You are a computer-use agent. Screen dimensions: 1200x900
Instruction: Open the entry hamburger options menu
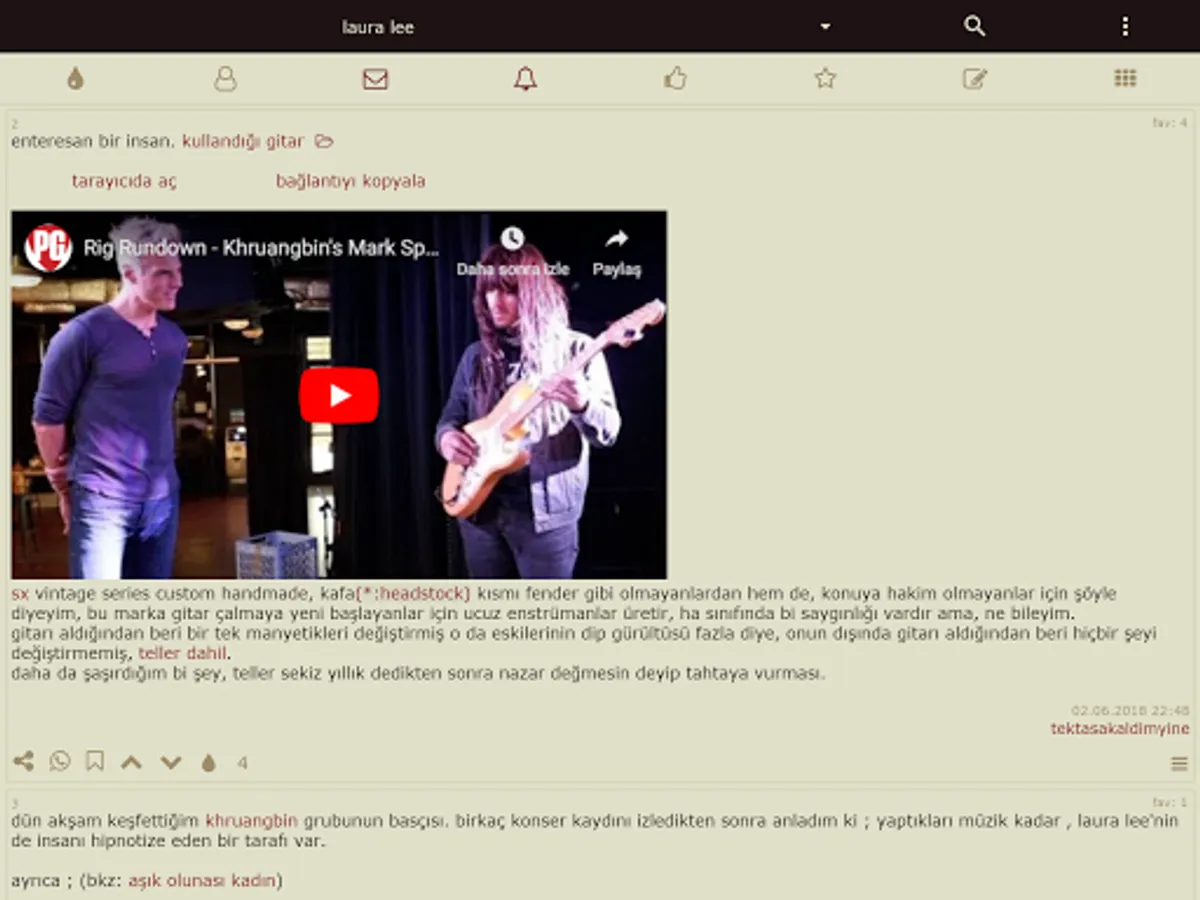click(1179, 764)
